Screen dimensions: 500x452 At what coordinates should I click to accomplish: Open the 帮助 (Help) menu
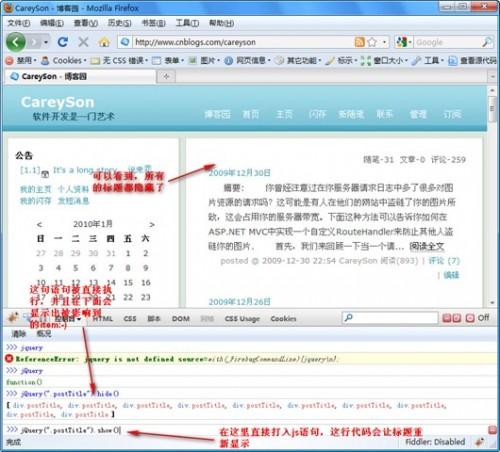(x=221, y=23)
